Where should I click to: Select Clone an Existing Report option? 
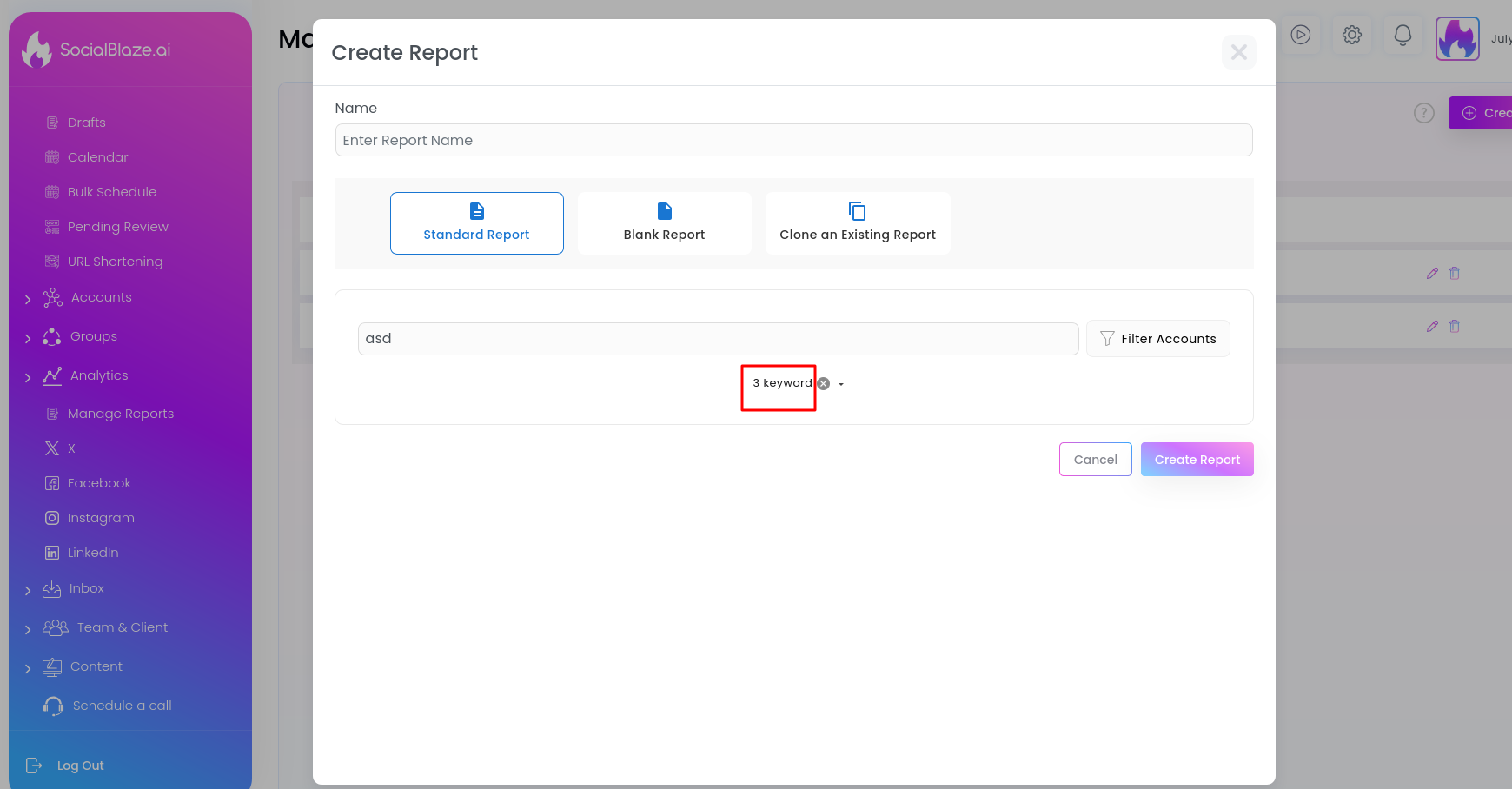click(858, 223)
